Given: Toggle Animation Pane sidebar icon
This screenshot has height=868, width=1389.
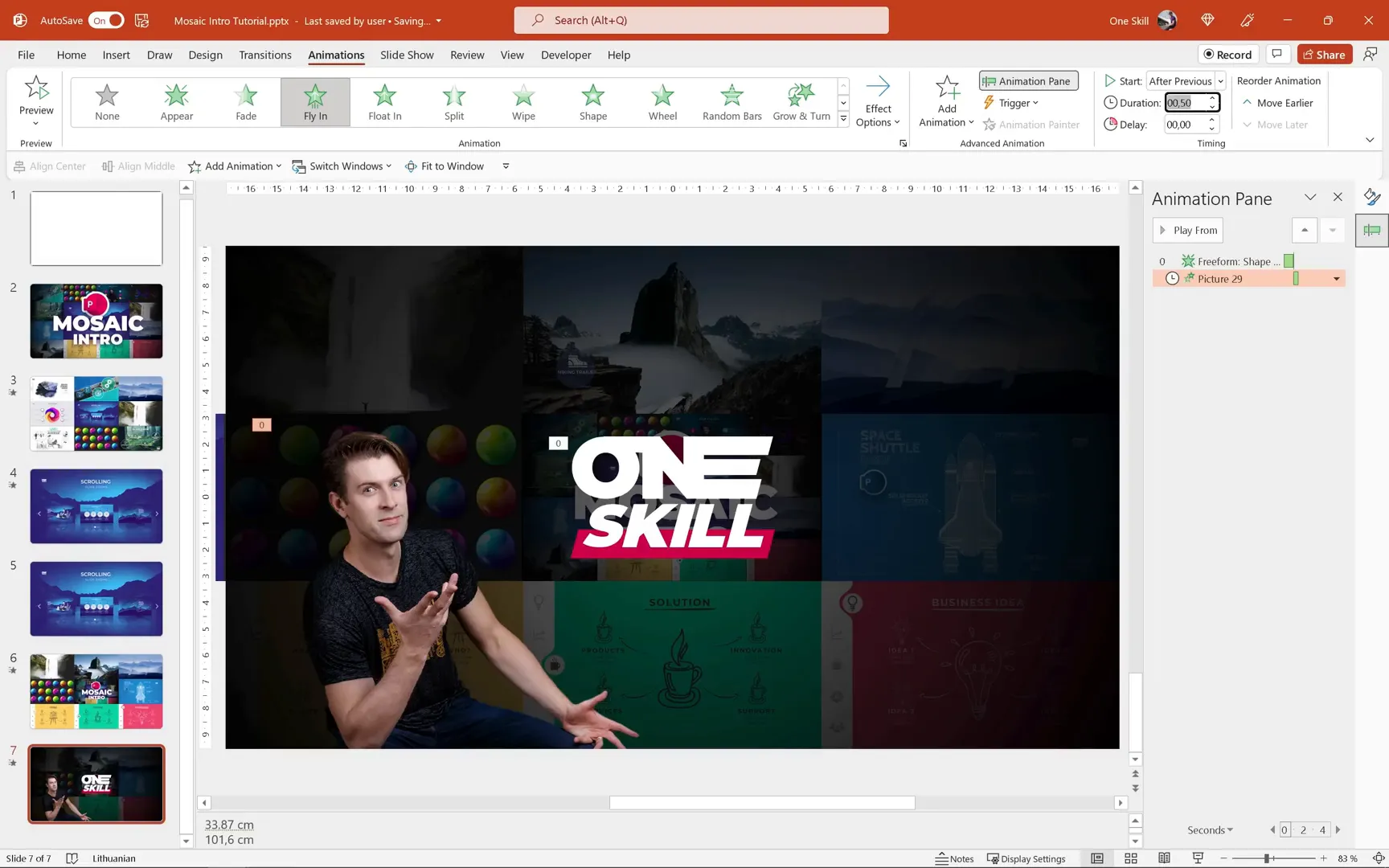Looking at the screenshot, I should tap(1371, 231).
